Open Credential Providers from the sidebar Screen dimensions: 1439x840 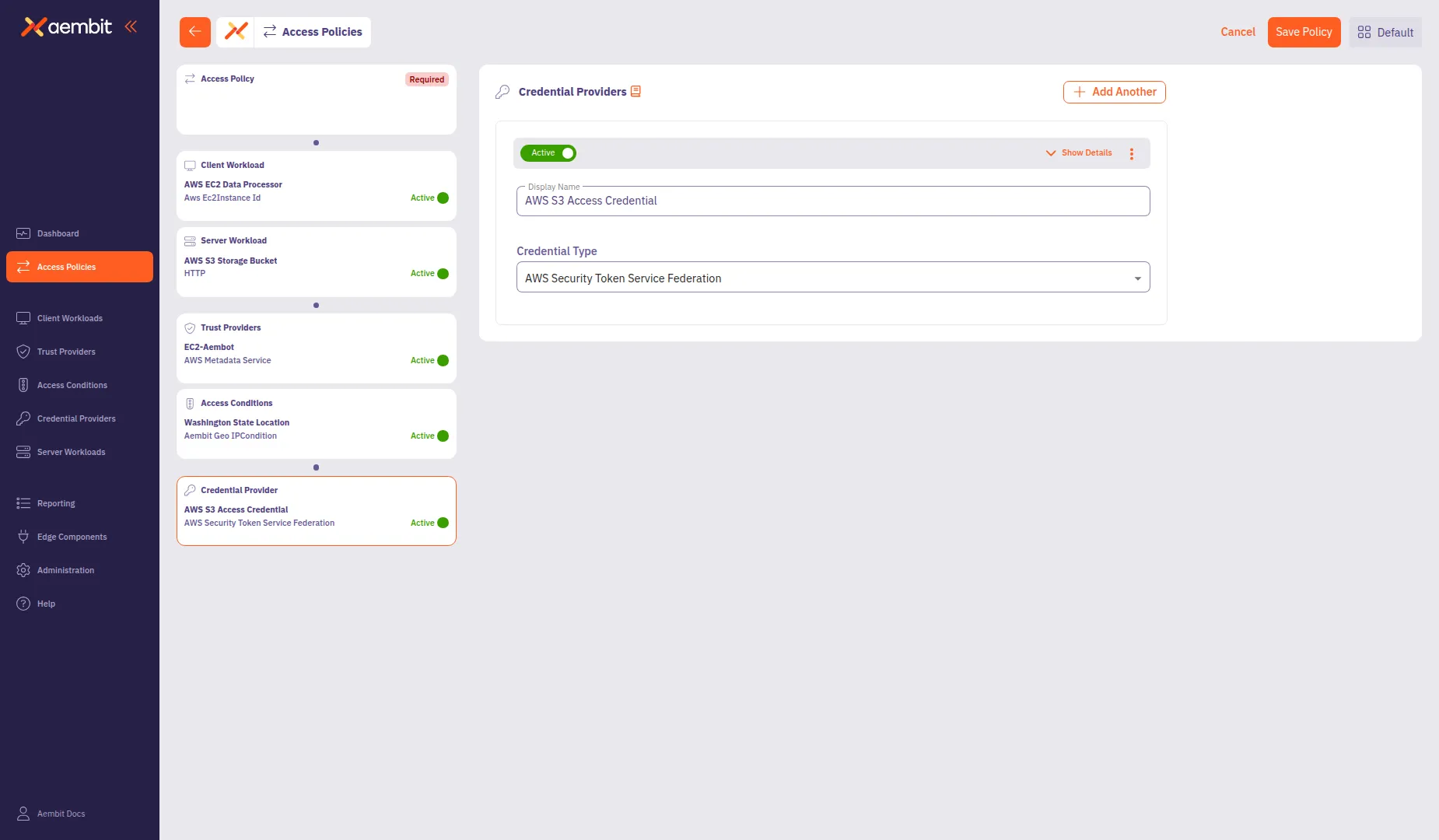click(75, 418)
